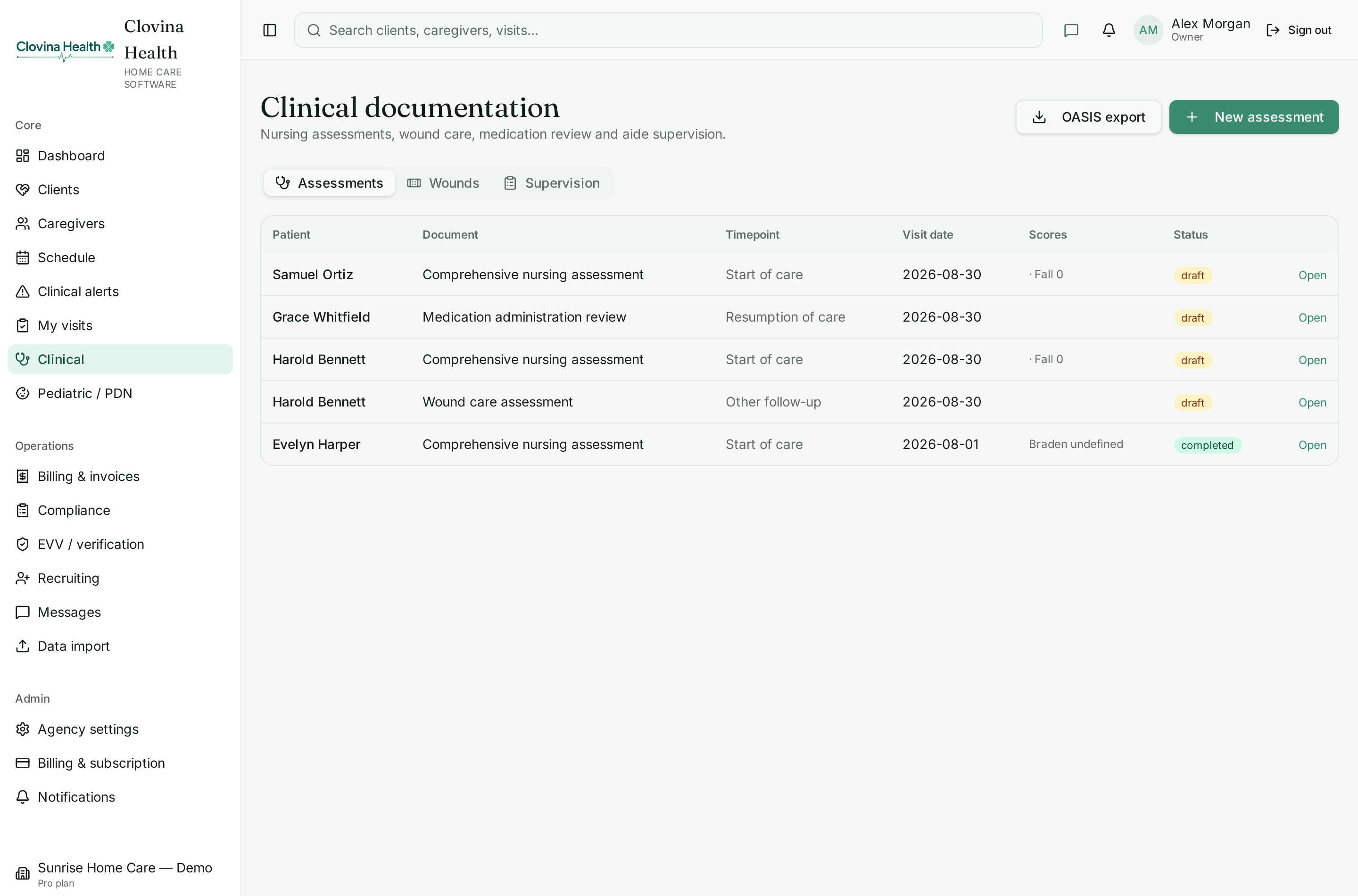Image resolution: width=1358 pixels, height=896 pixels.
Task: Click the completed status badge
Action: (1207, 445)
